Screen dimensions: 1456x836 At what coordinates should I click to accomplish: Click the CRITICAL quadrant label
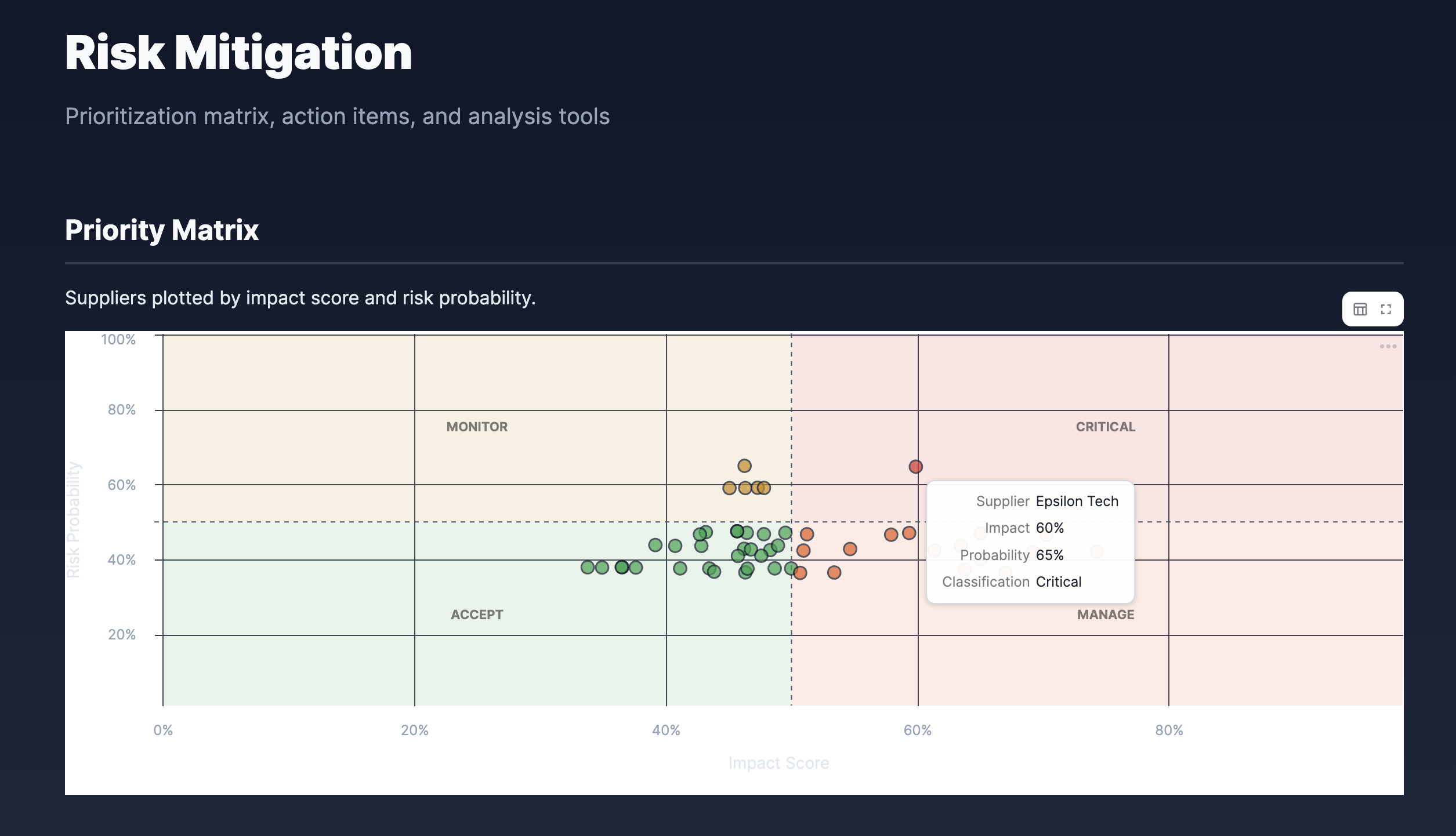click(1105, 427)
